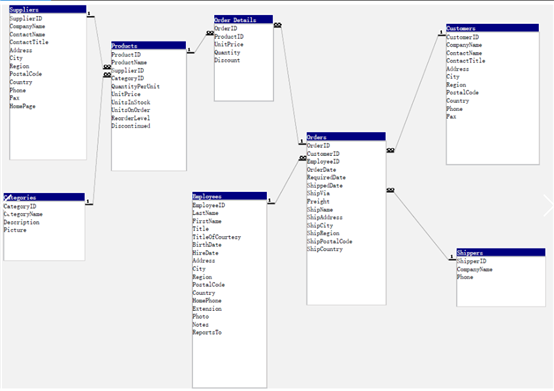Viewport: 554px width, 391px height.
Task: Click CustomerID field in Customers table
Action: point(463,37)
